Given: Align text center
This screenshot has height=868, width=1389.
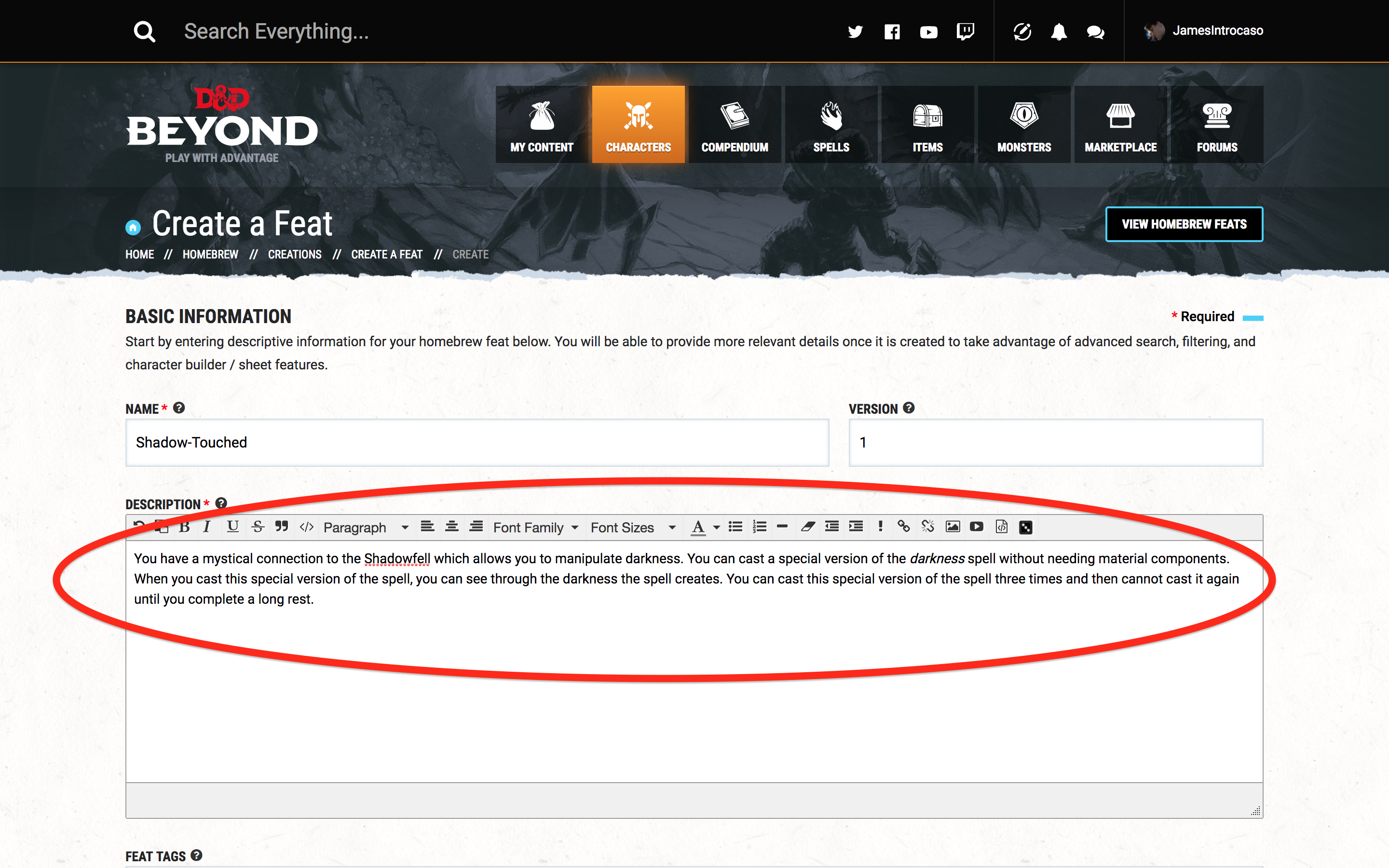Looking at the screenshot, I should 452,527.
